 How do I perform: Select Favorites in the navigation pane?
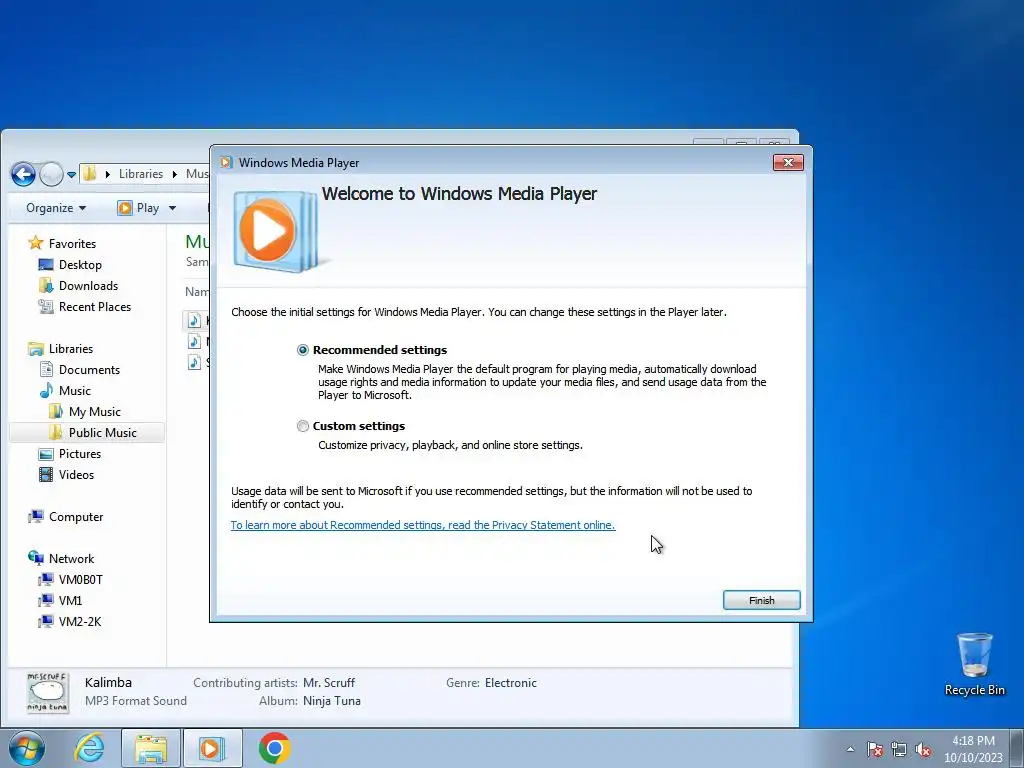[x=72, y=244]
